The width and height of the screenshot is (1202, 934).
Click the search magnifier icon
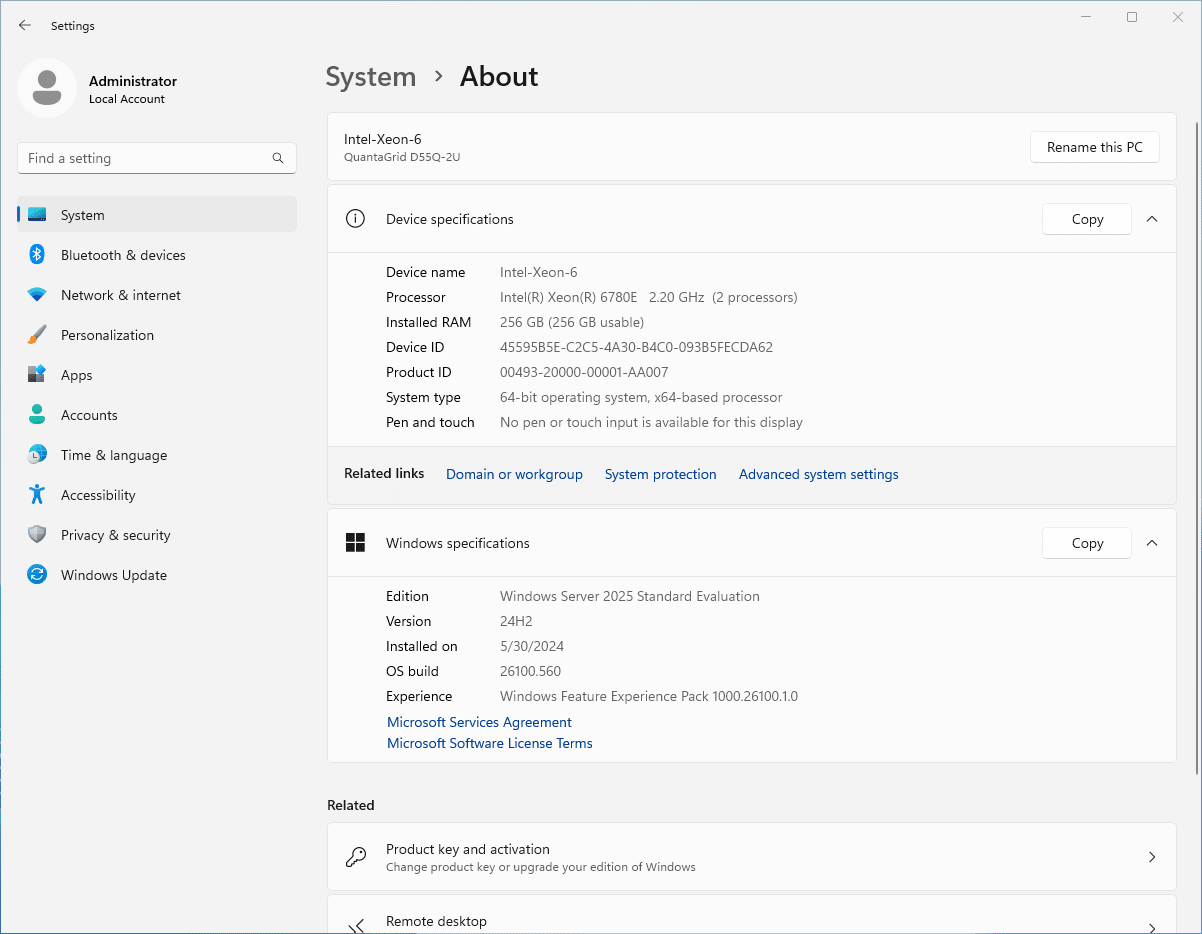click(278, 158)
